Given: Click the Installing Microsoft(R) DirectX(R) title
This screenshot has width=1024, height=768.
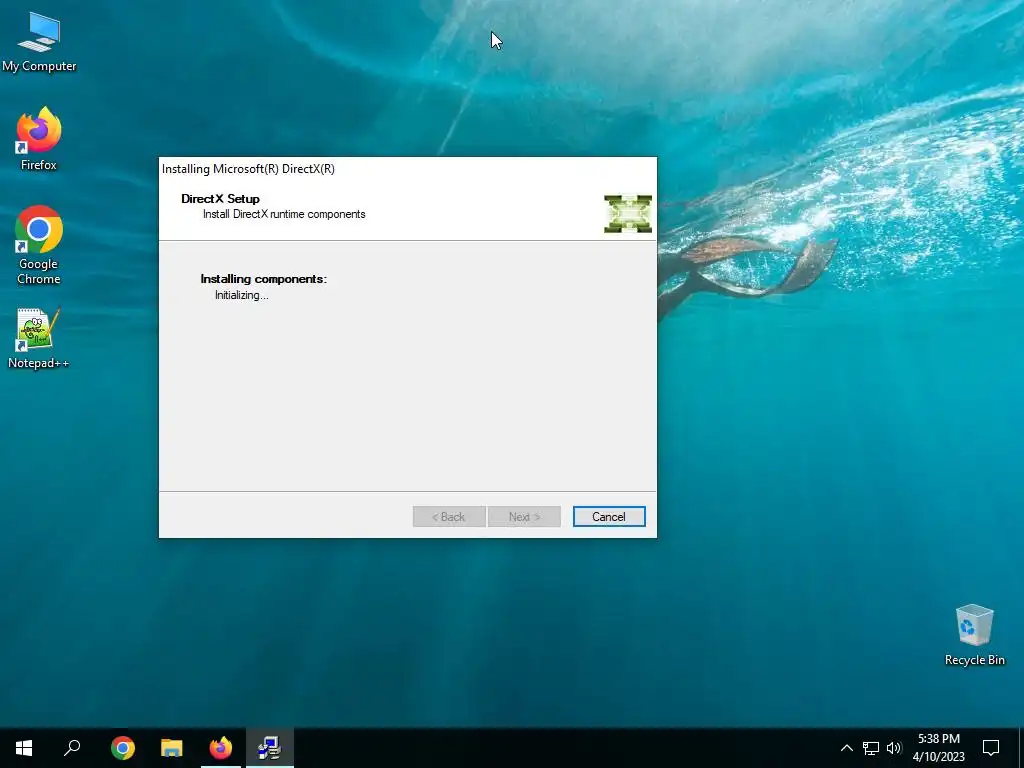Looking at the screenshot, I should point(248,168).
